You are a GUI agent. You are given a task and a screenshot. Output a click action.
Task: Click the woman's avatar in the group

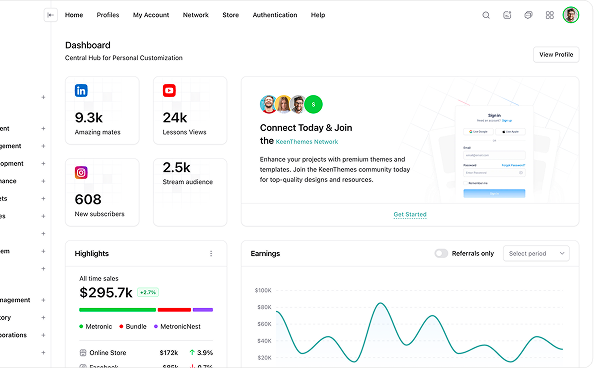click(x=283, y=104)
